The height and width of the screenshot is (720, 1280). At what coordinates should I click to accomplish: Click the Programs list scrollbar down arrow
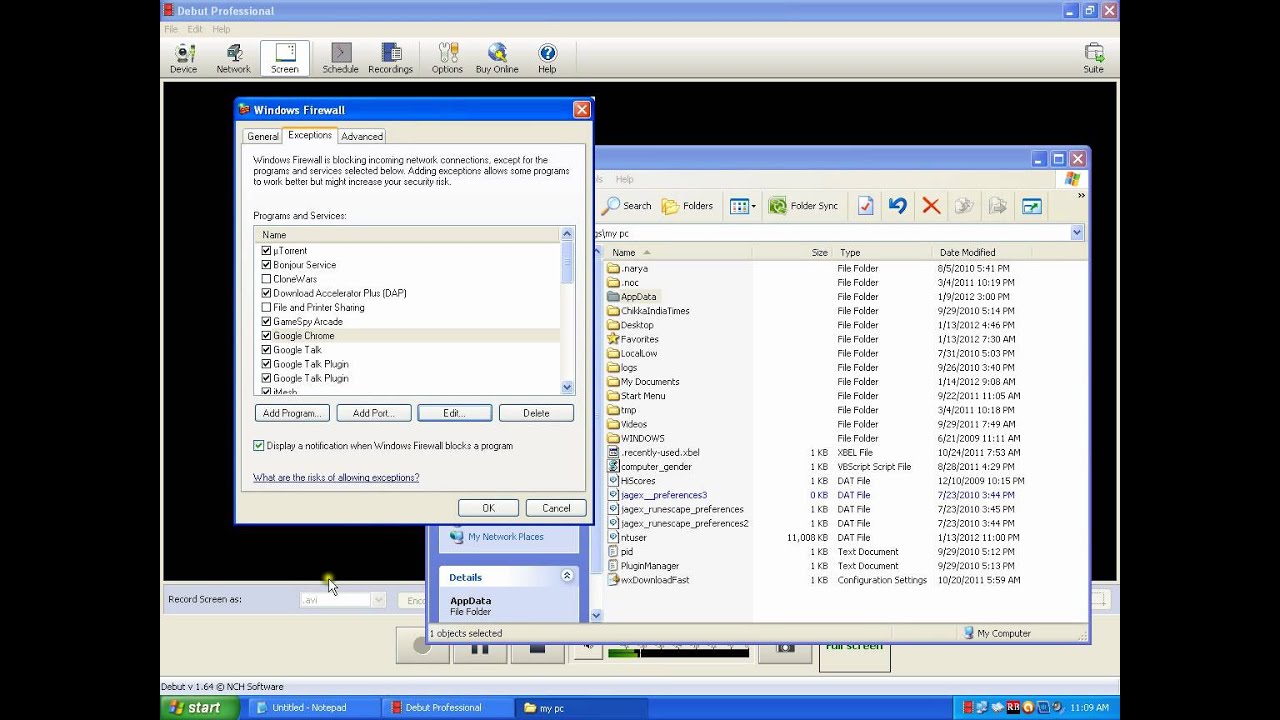[x=567, y=387]
